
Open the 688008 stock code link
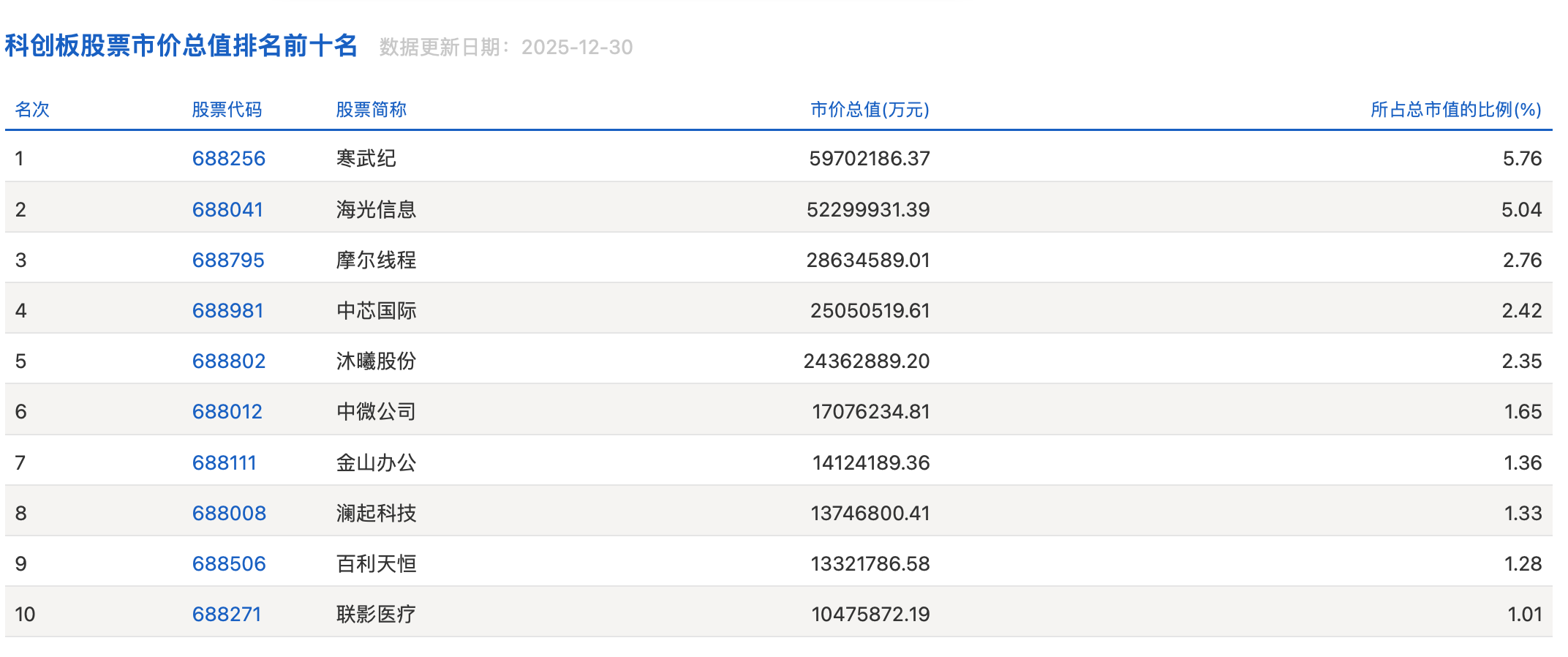[x=229, y=513]
